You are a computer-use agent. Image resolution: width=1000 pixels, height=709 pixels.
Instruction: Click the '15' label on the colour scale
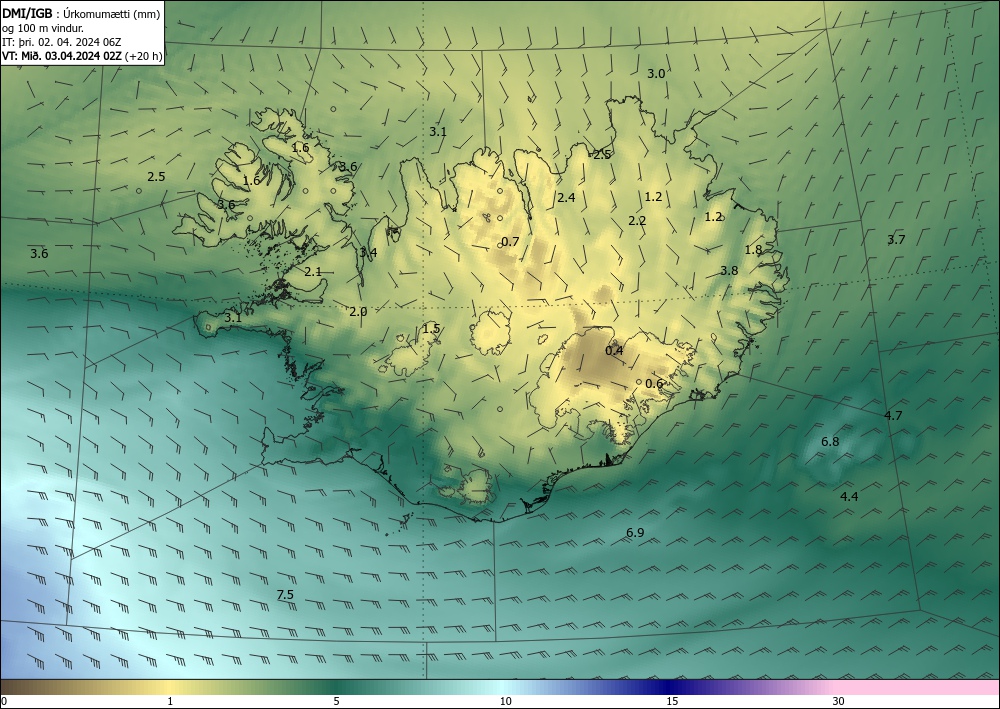coord(672,701)
